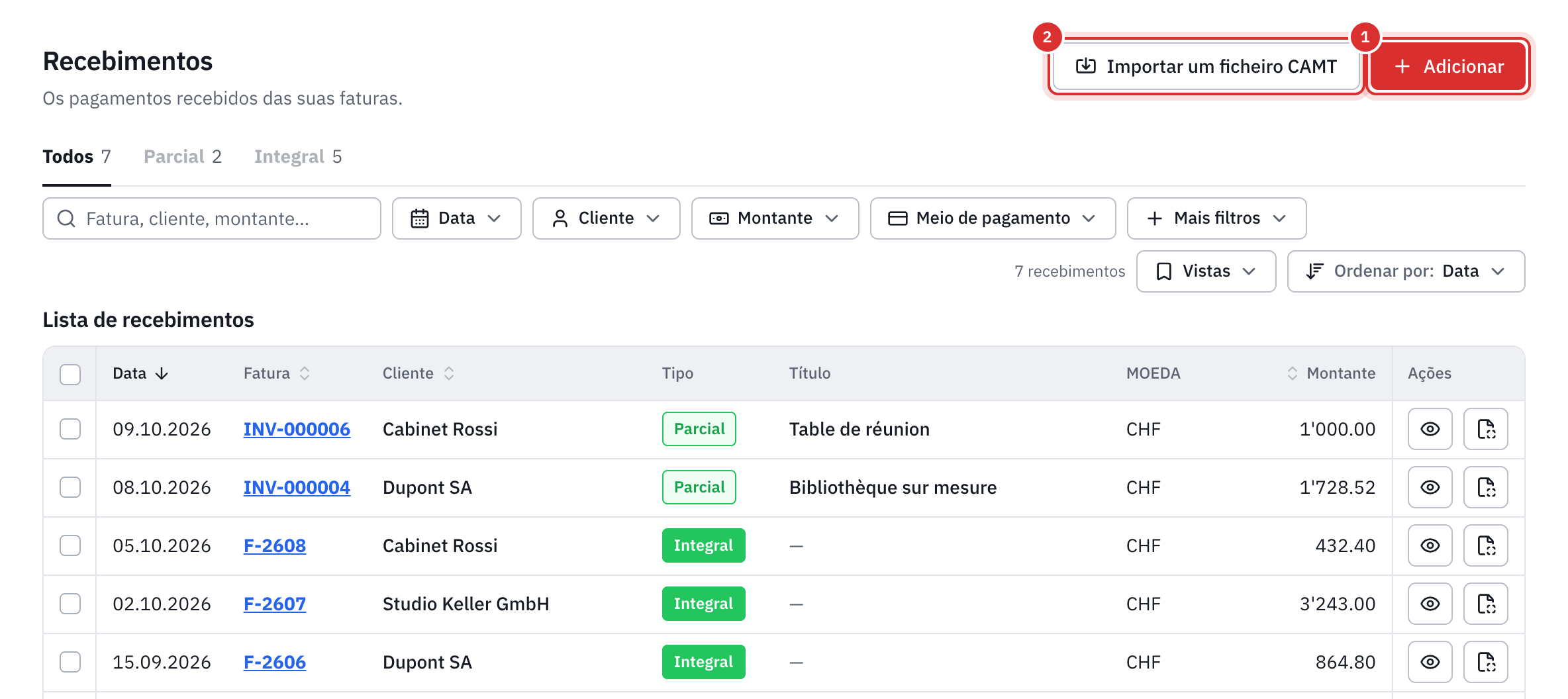The width and height of the screenshot is (1568, 699).
Task: Sort the Fatura column
Action: tap(305, 373)
